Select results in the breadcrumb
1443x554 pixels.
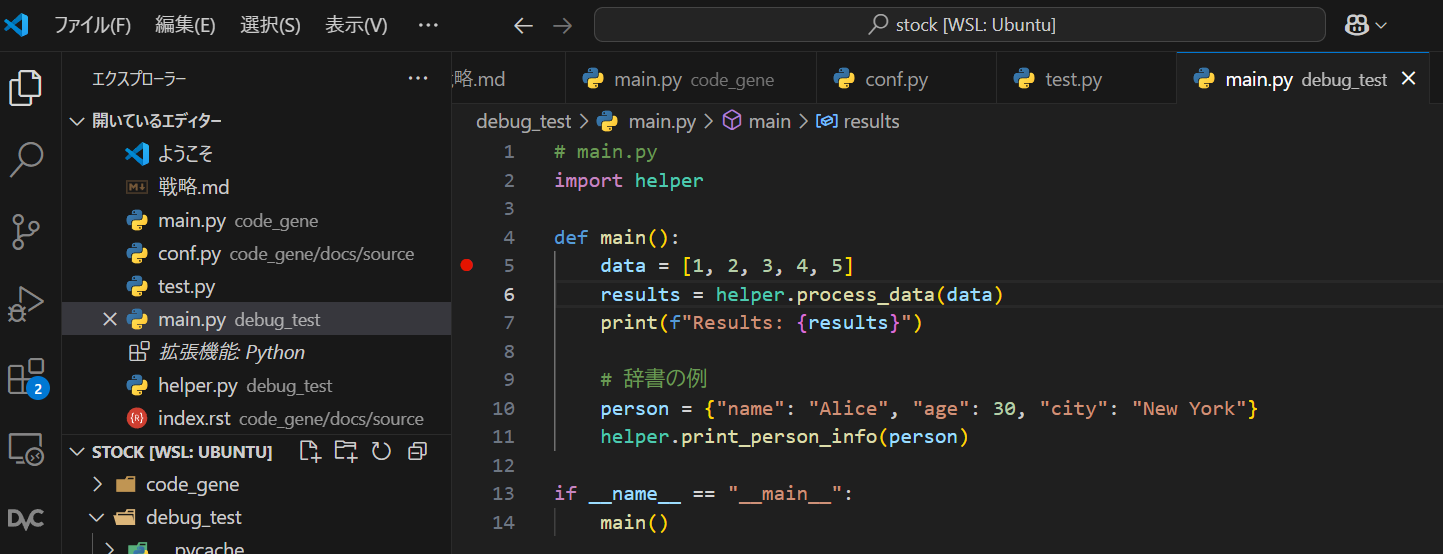pos(871,122)
